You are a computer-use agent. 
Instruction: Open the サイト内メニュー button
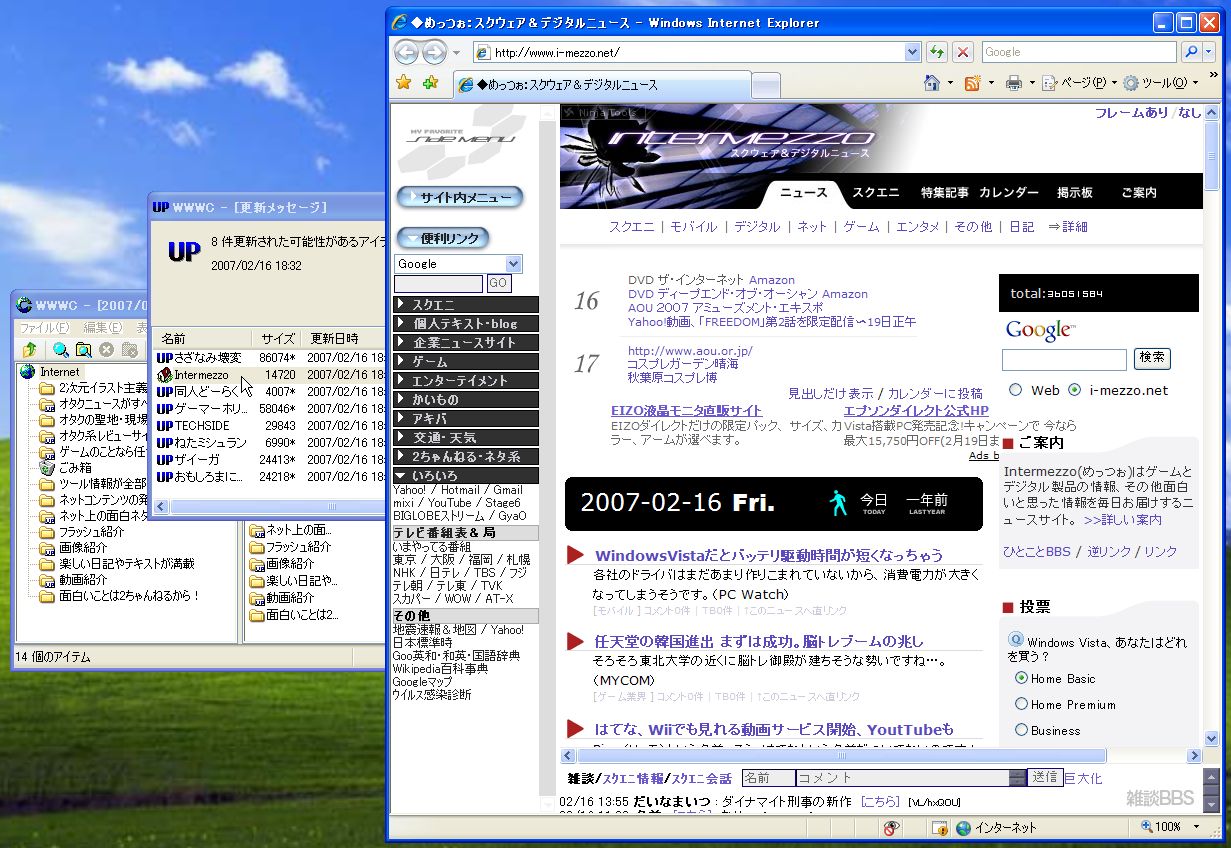460,197
